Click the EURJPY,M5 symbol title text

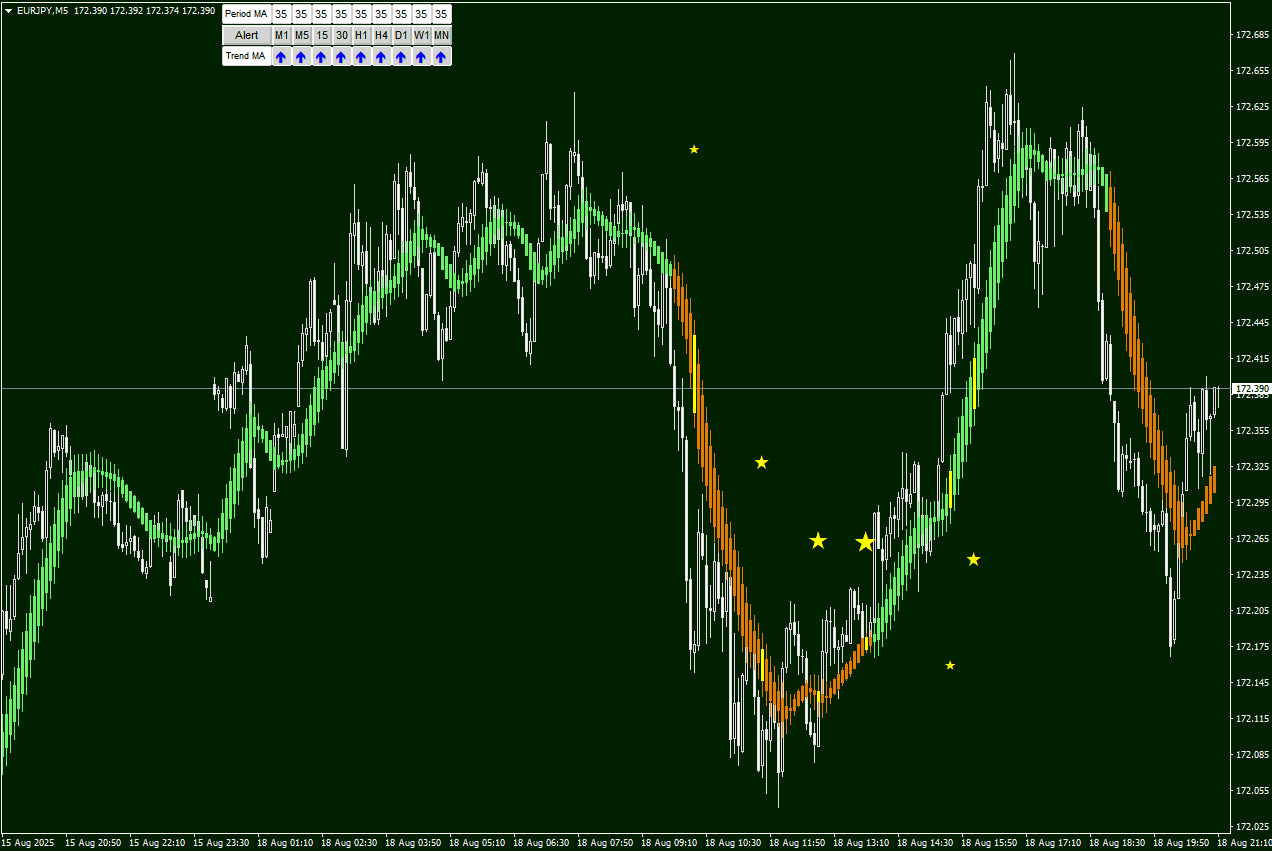click(44, 11)
